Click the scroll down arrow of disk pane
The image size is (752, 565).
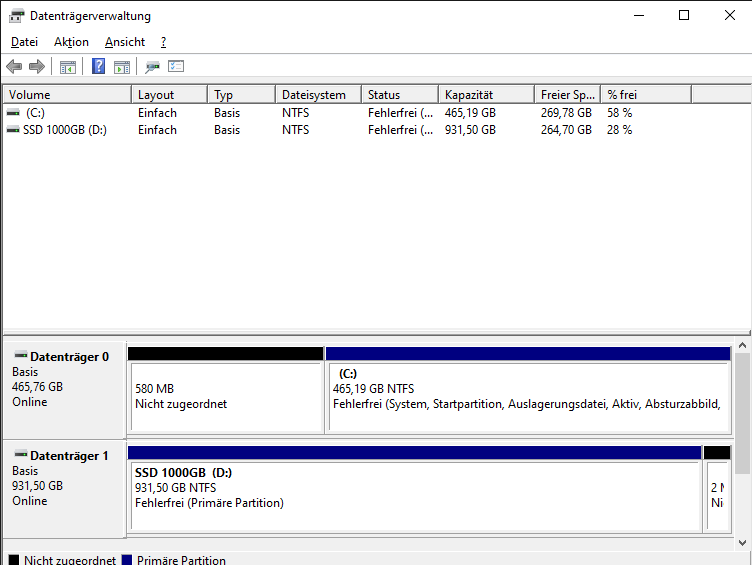tap(742, 543)
